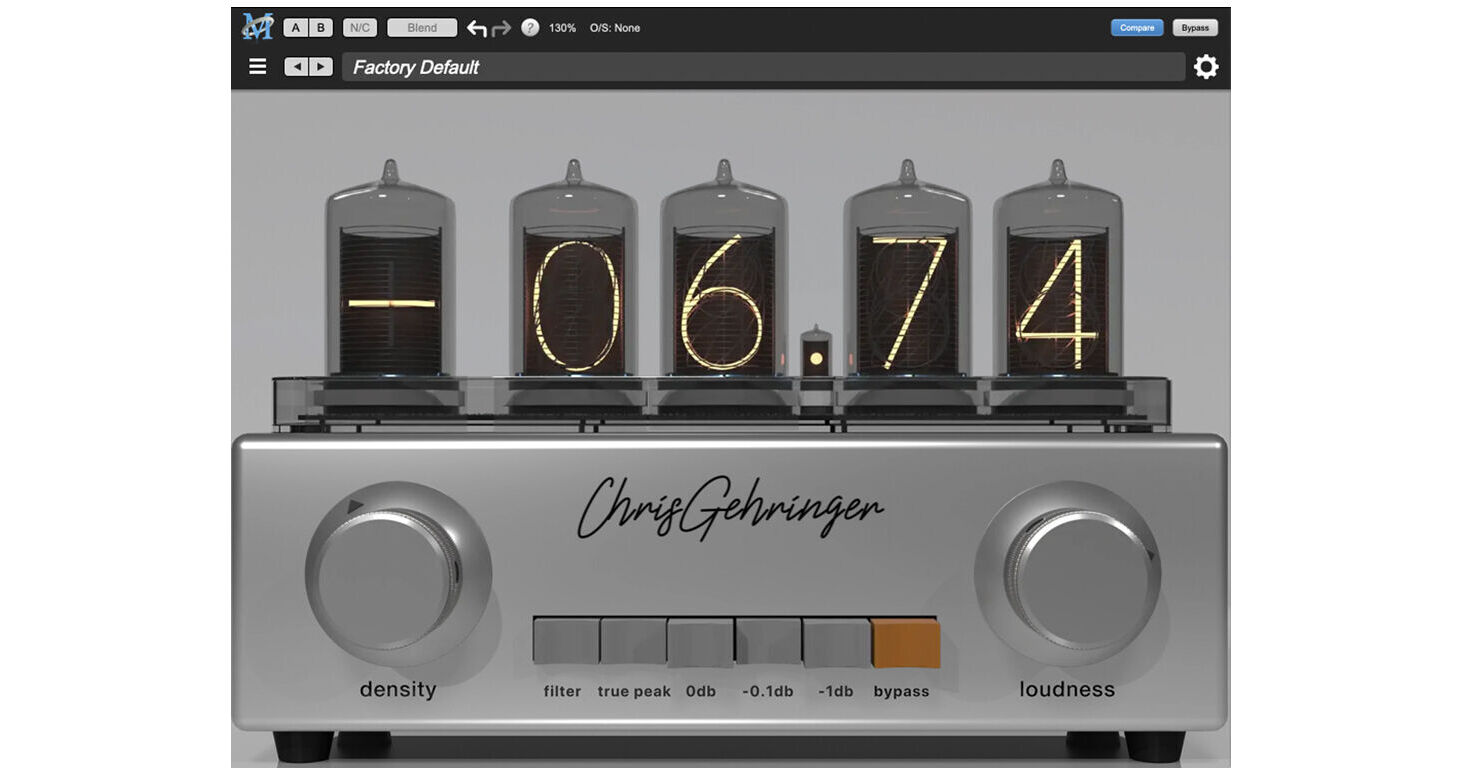The image size is (1462, 768).
Task: Open the 130% zoom scale option
Action: click(562, 28)
